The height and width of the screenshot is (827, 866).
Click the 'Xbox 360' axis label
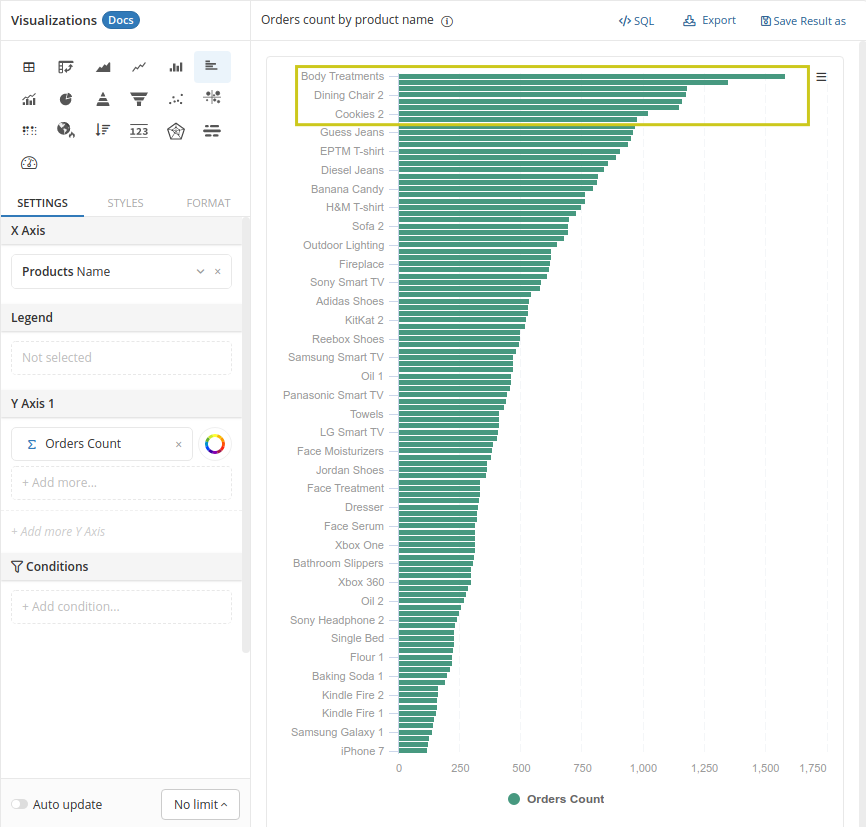click(361, 582)
